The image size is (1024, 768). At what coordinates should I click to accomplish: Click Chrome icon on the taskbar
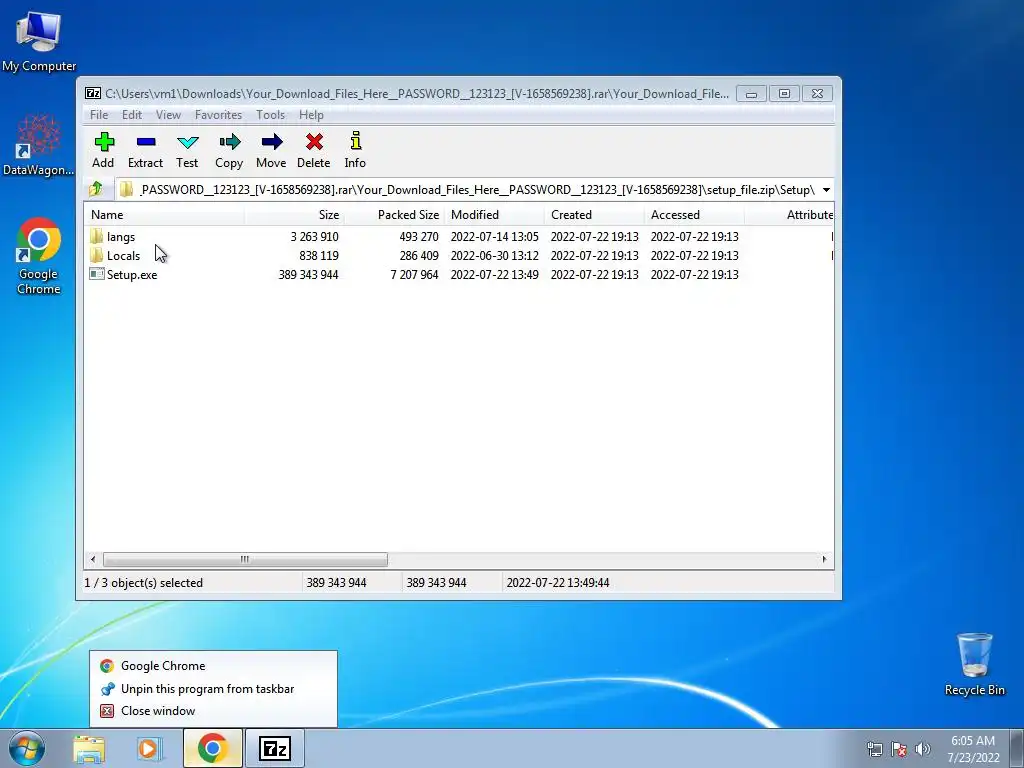click(x=212, y=748)
